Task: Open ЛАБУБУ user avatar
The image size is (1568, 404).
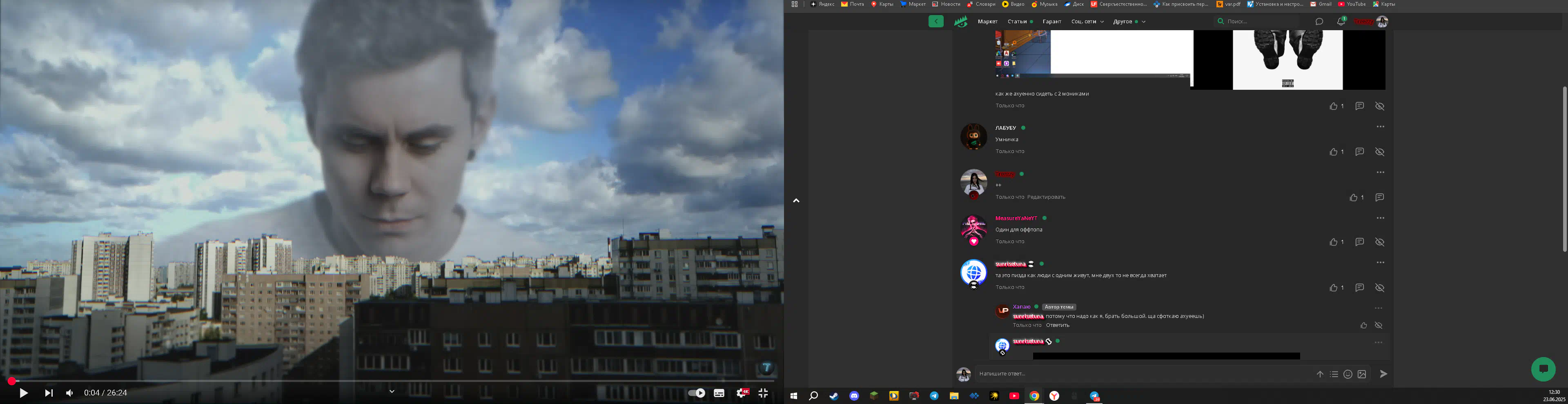Action: click(x=974, y=137)
